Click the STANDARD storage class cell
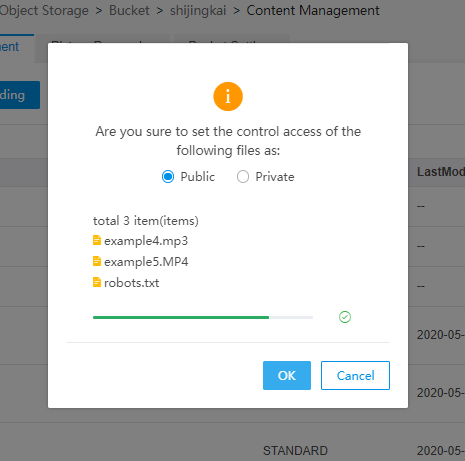The width and height of the screenshot is (465, 461). (x=295, y=451)
